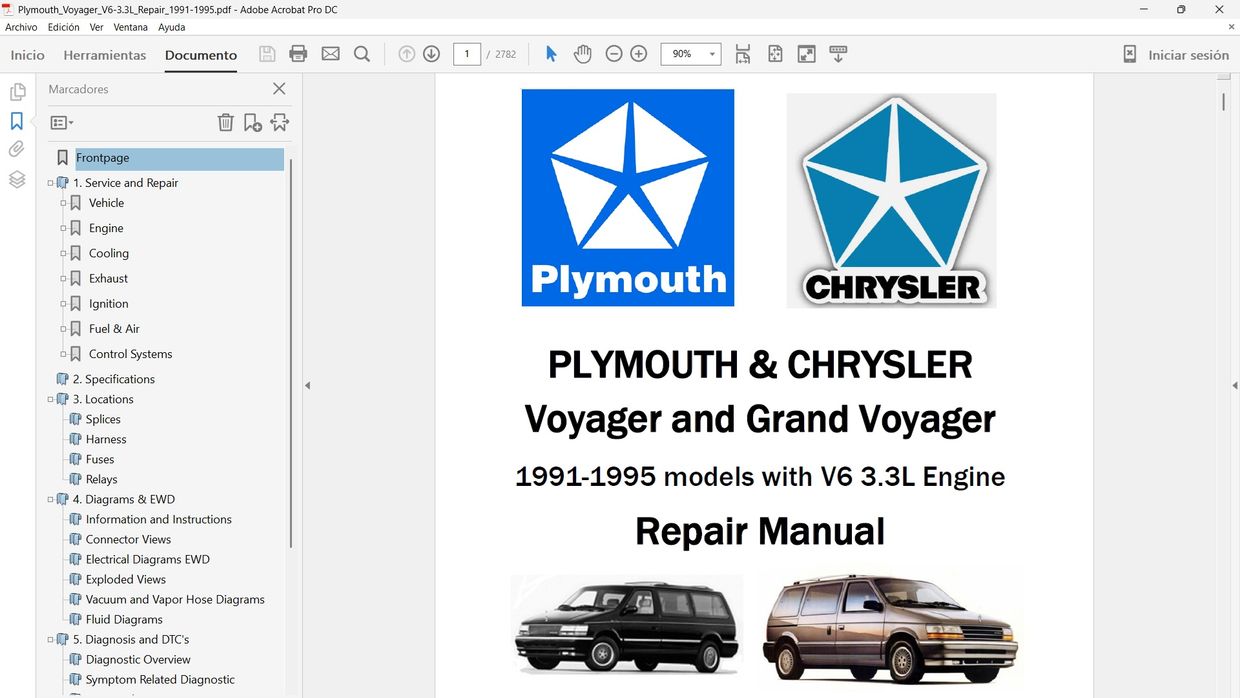The height and width of the screenshot is (698, 1240).
Task: Collapse the 5. Diagnosis and DTC's node
Action: coord(51,639)
